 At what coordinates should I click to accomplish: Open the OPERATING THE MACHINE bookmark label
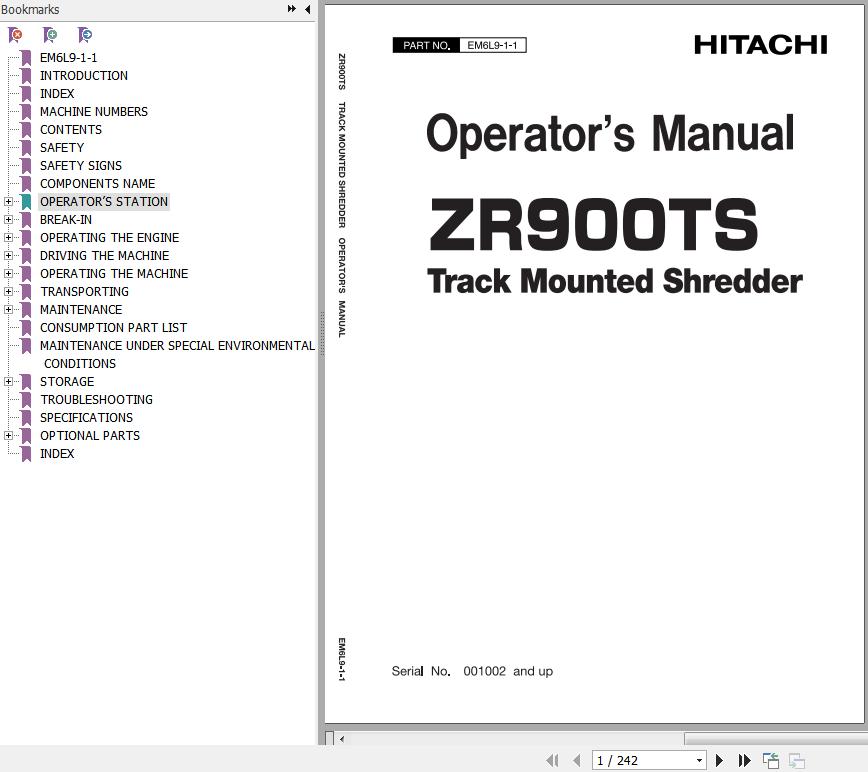point(114,273)
